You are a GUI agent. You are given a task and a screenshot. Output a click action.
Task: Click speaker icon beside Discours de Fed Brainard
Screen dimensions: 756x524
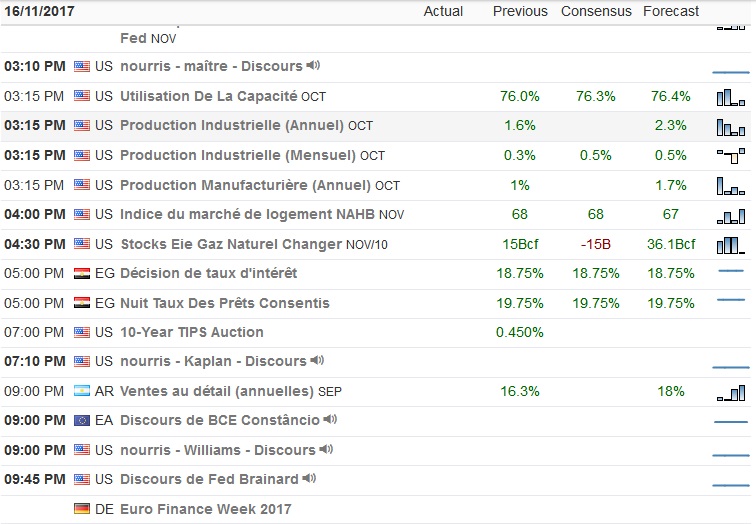click(311, 479)
